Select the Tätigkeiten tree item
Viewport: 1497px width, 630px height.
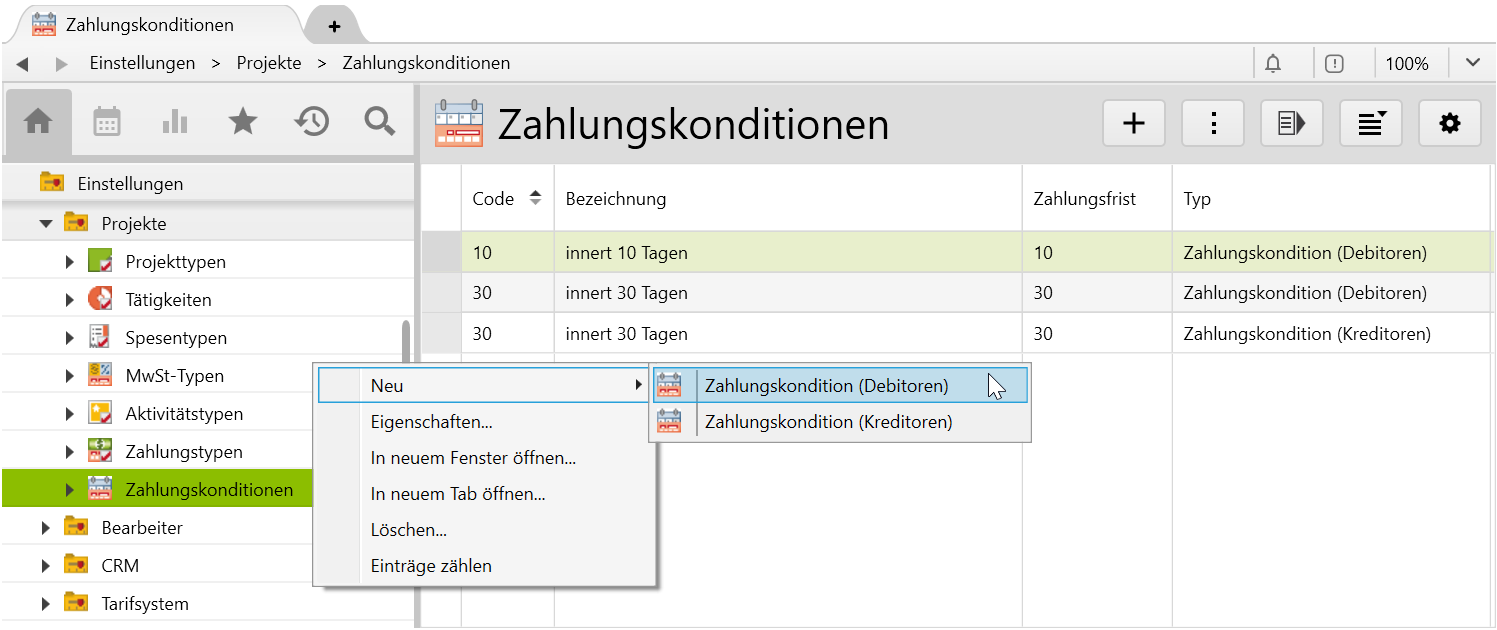(168, 300)
